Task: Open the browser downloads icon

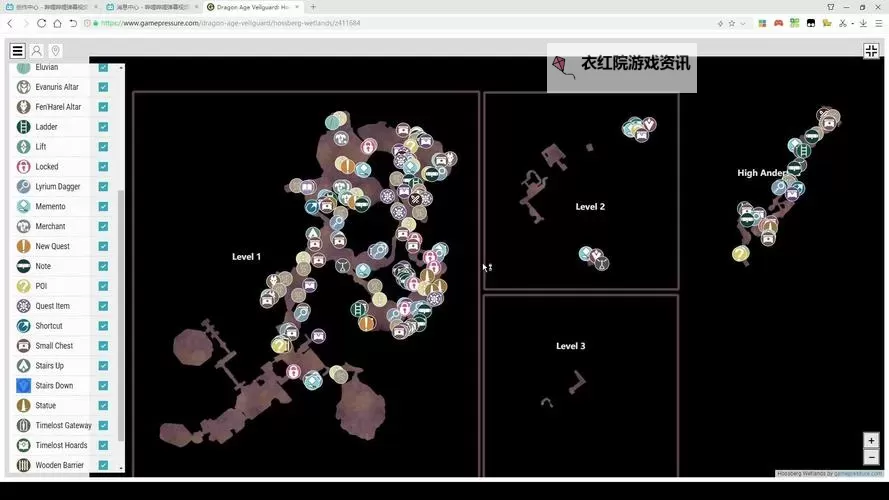Action: click(863, 23)
